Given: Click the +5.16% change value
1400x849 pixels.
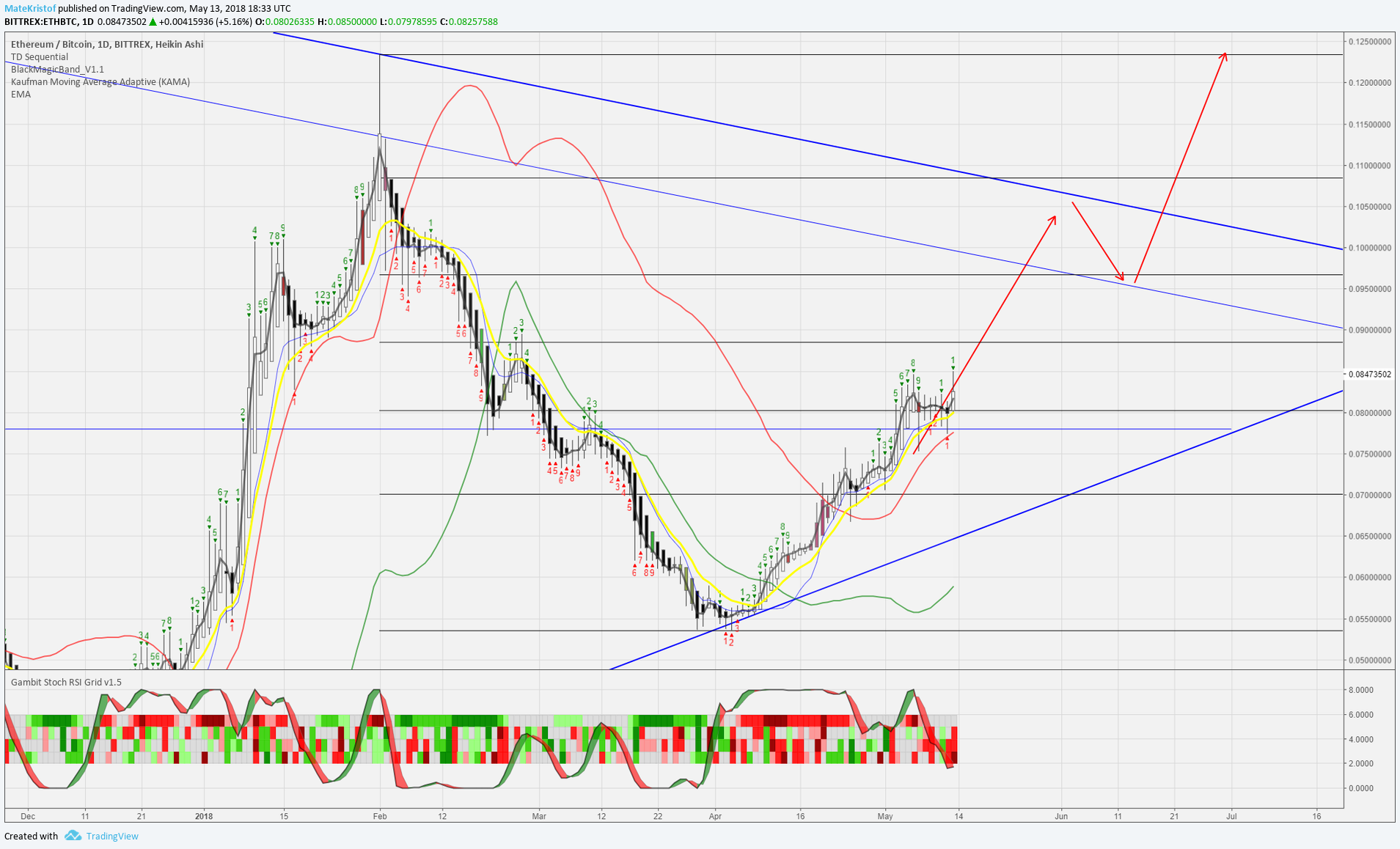Looking at the screenshot, I should coord(233,21).
